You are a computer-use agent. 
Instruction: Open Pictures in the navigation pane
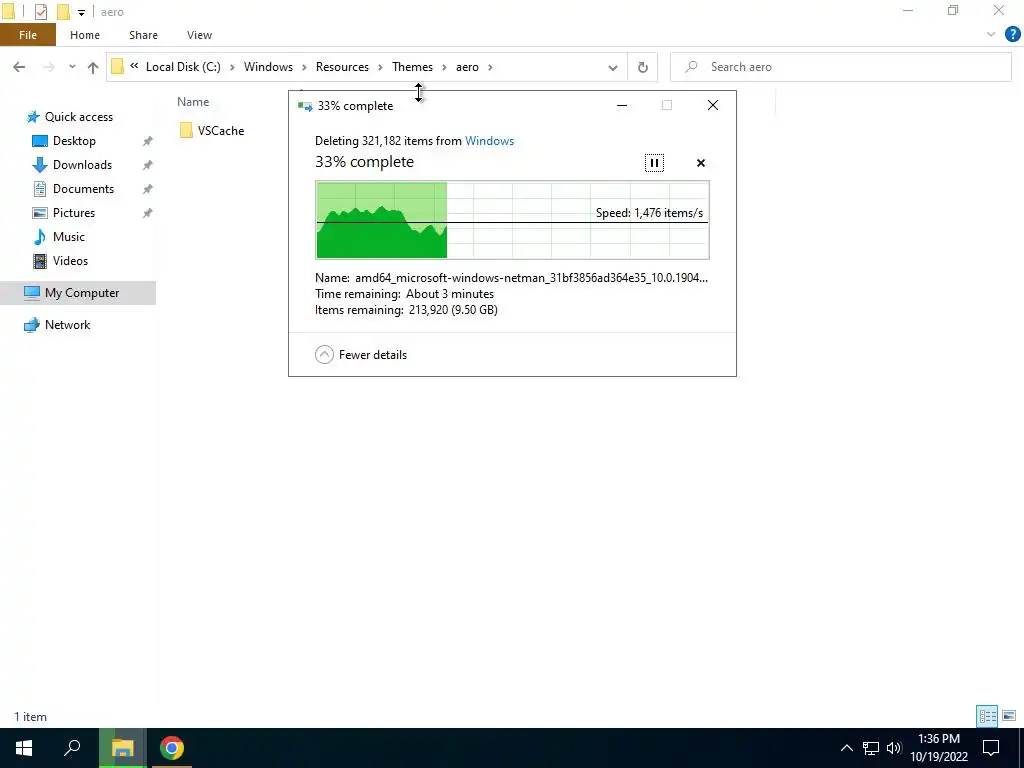tap(74, 213)
